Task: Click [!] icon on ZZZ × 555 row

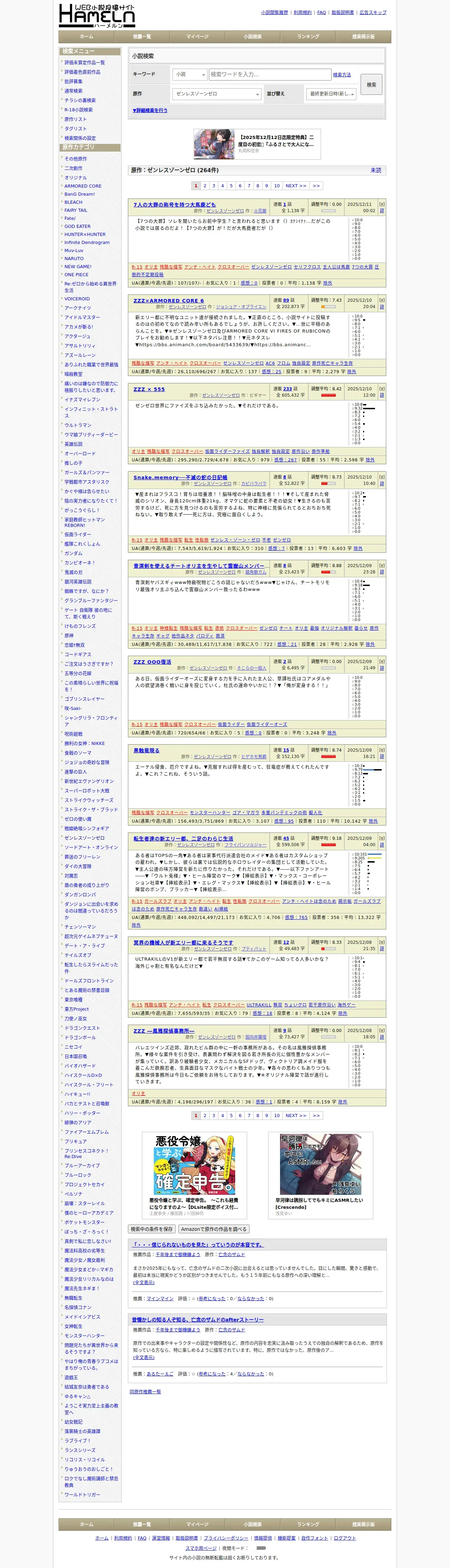Action: (382, 389)
